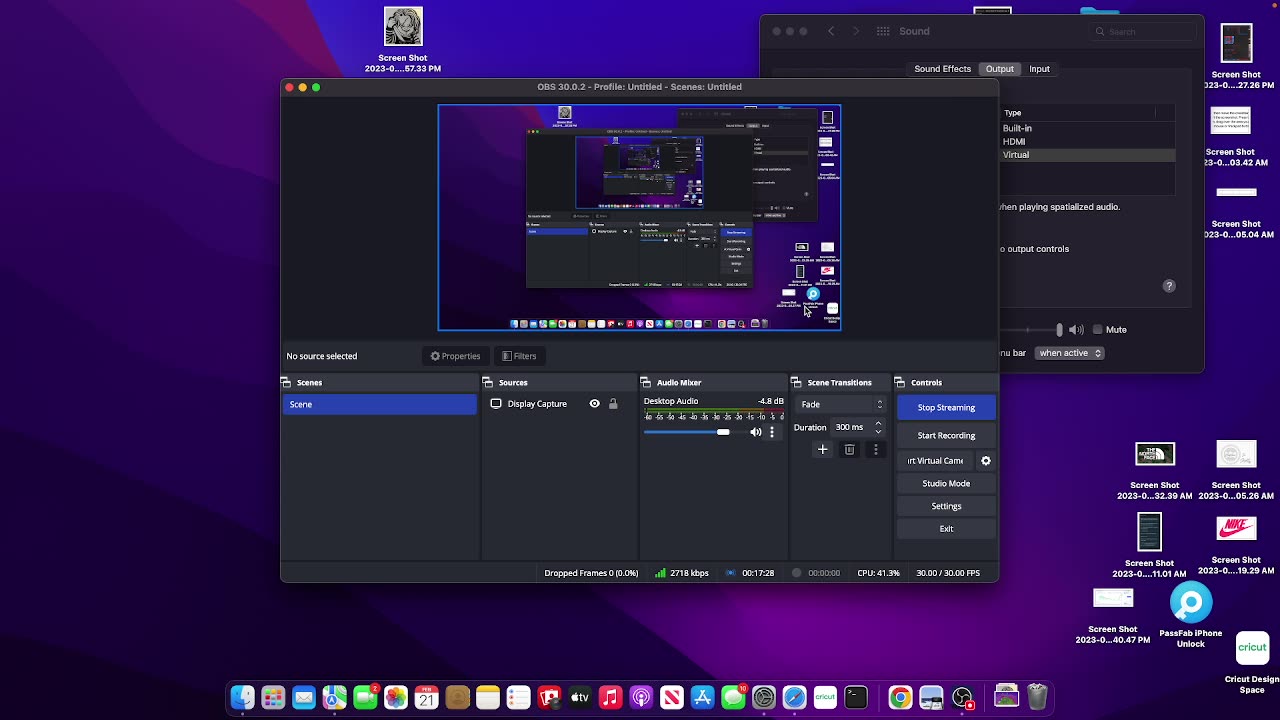Screen dimensions: 1280x720
Task: Open Desktop Audio three-dot options menu
Action: [772, 432]
